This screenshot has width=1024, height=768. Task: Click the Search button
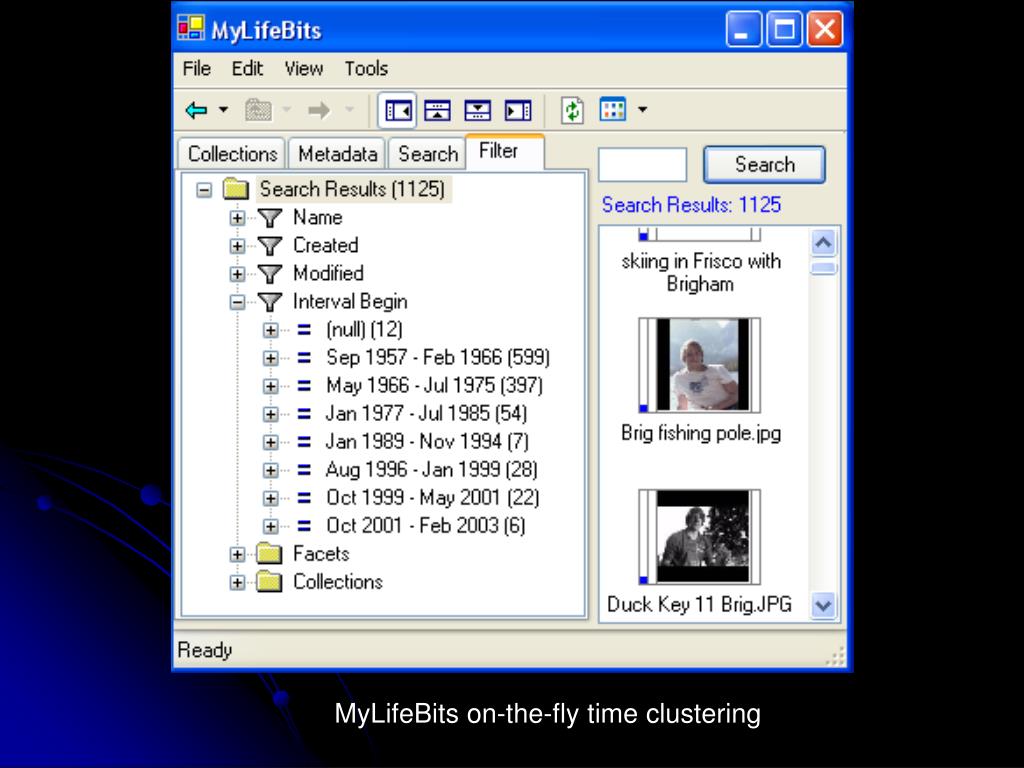click(x=764, y=165)
